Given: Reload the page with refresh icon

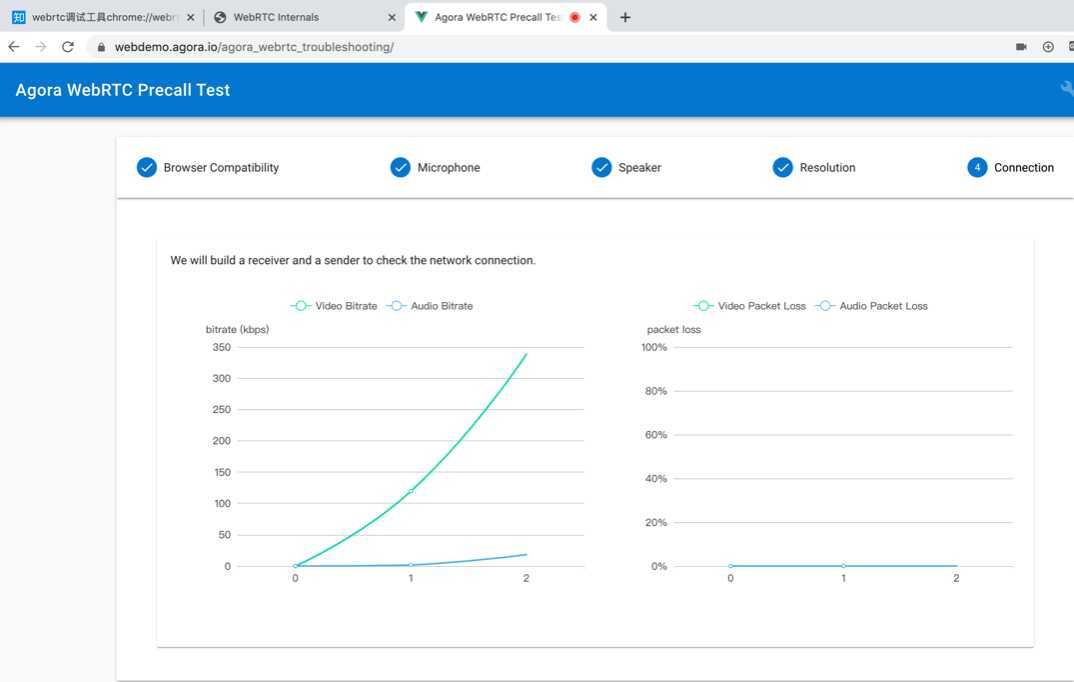Looking at the screenshot, I should 67,47.
